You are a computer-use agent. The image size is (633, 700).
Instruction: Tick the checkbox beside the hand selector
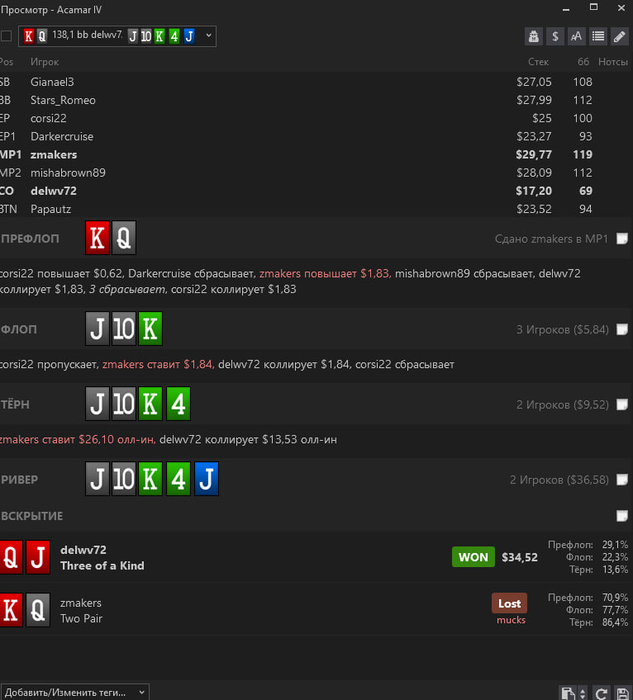(6, 36)
